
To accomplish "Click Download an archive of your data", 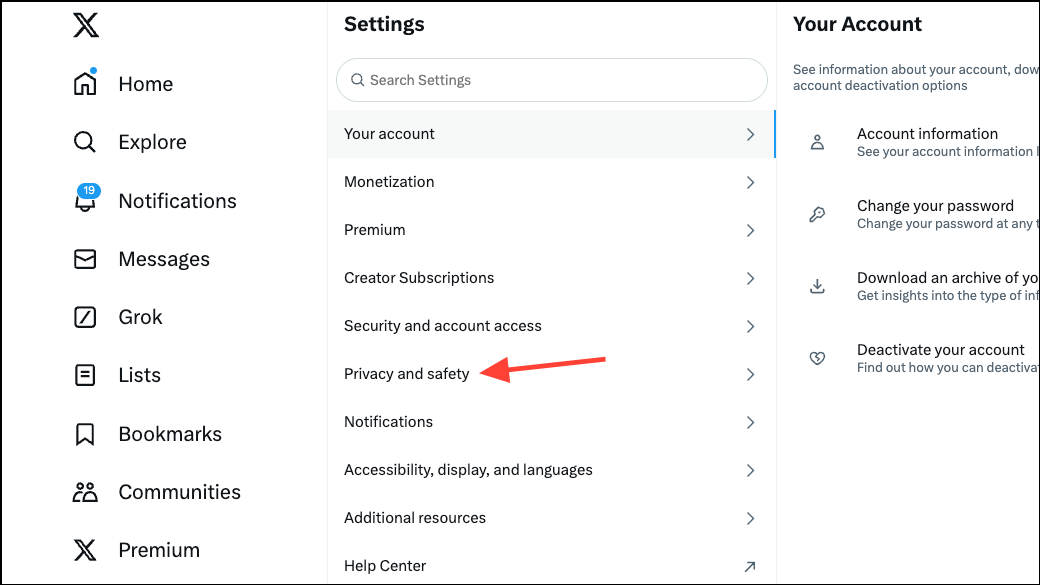I will click(945, 278).
